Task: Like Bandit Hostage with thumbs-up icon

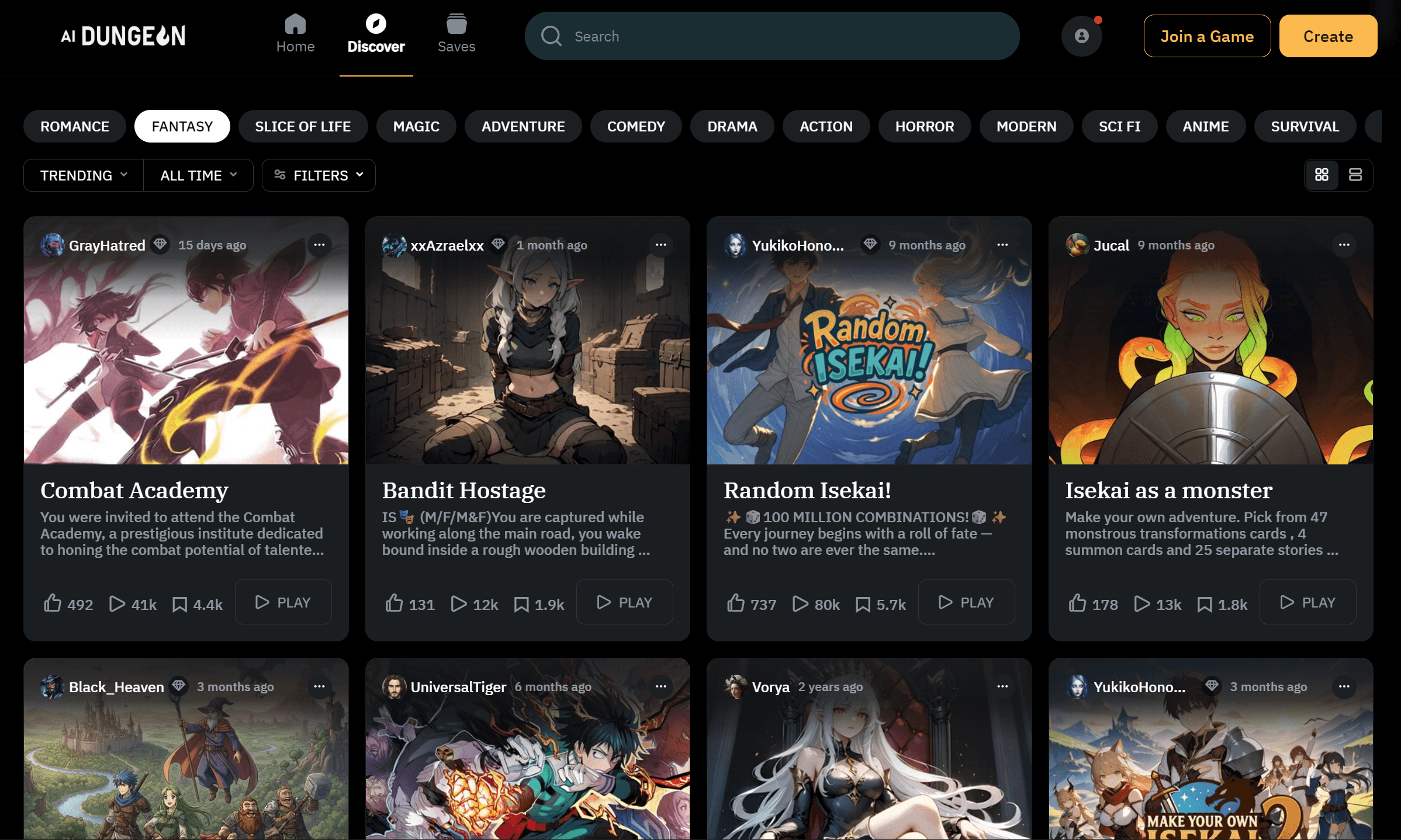Action: (x=395, y=603)
